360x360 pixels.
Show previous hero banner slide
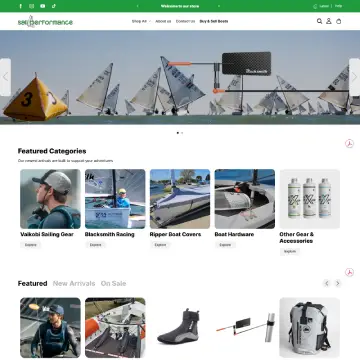(x=5, y=77)
